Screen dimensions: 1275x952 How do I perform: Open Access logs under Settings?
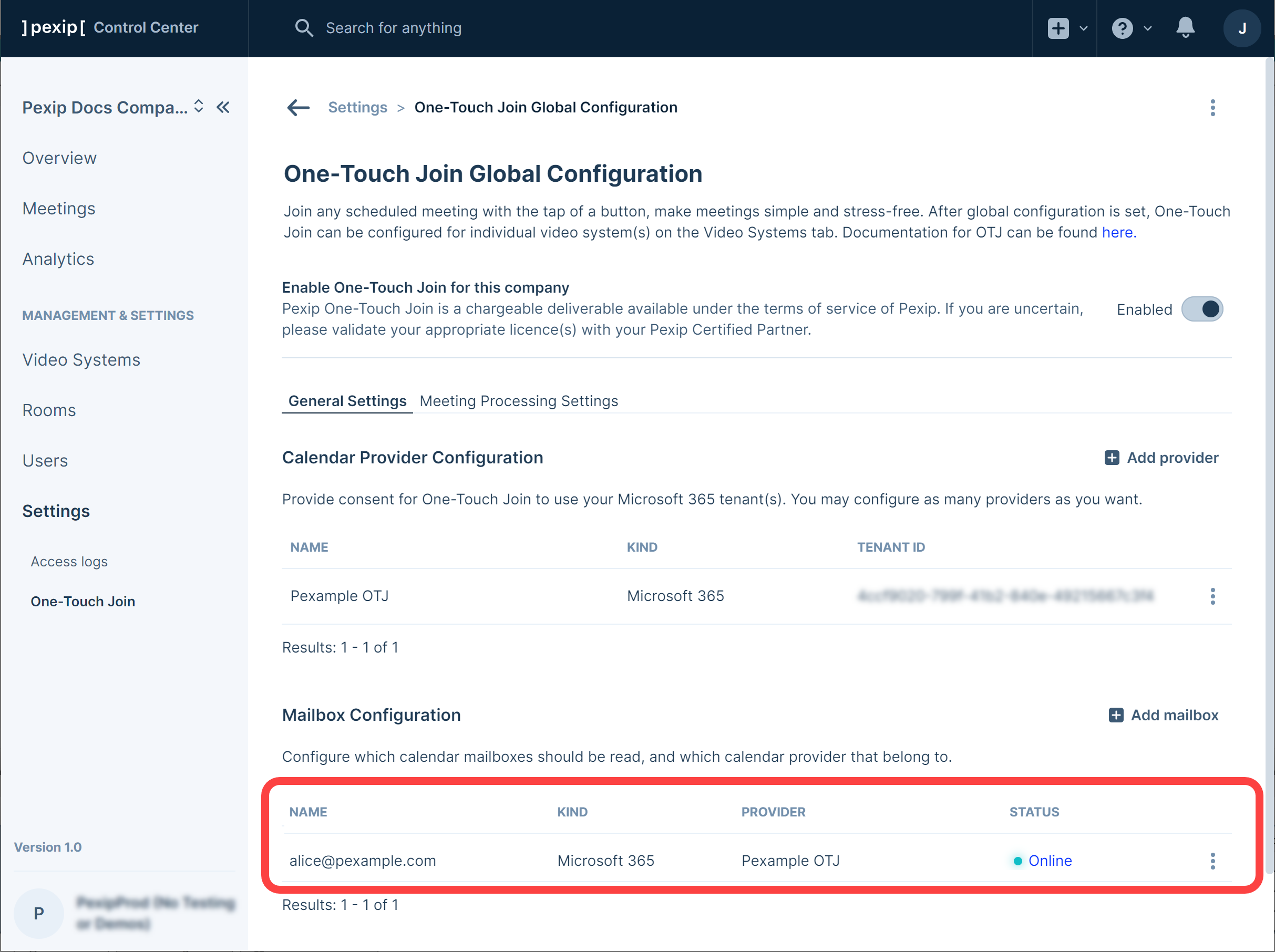pyautogui.click(x=69, y=561)
